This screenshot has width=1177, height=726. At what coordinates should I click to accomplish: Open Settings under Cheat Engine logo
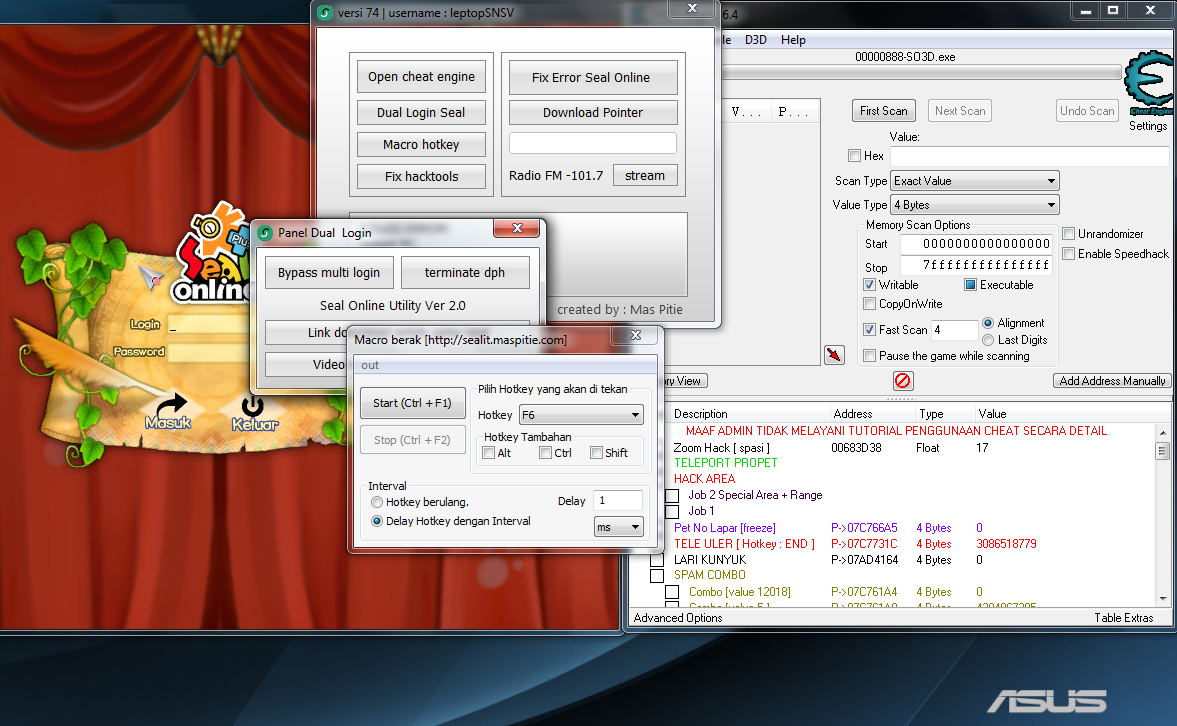(1148, 126)
